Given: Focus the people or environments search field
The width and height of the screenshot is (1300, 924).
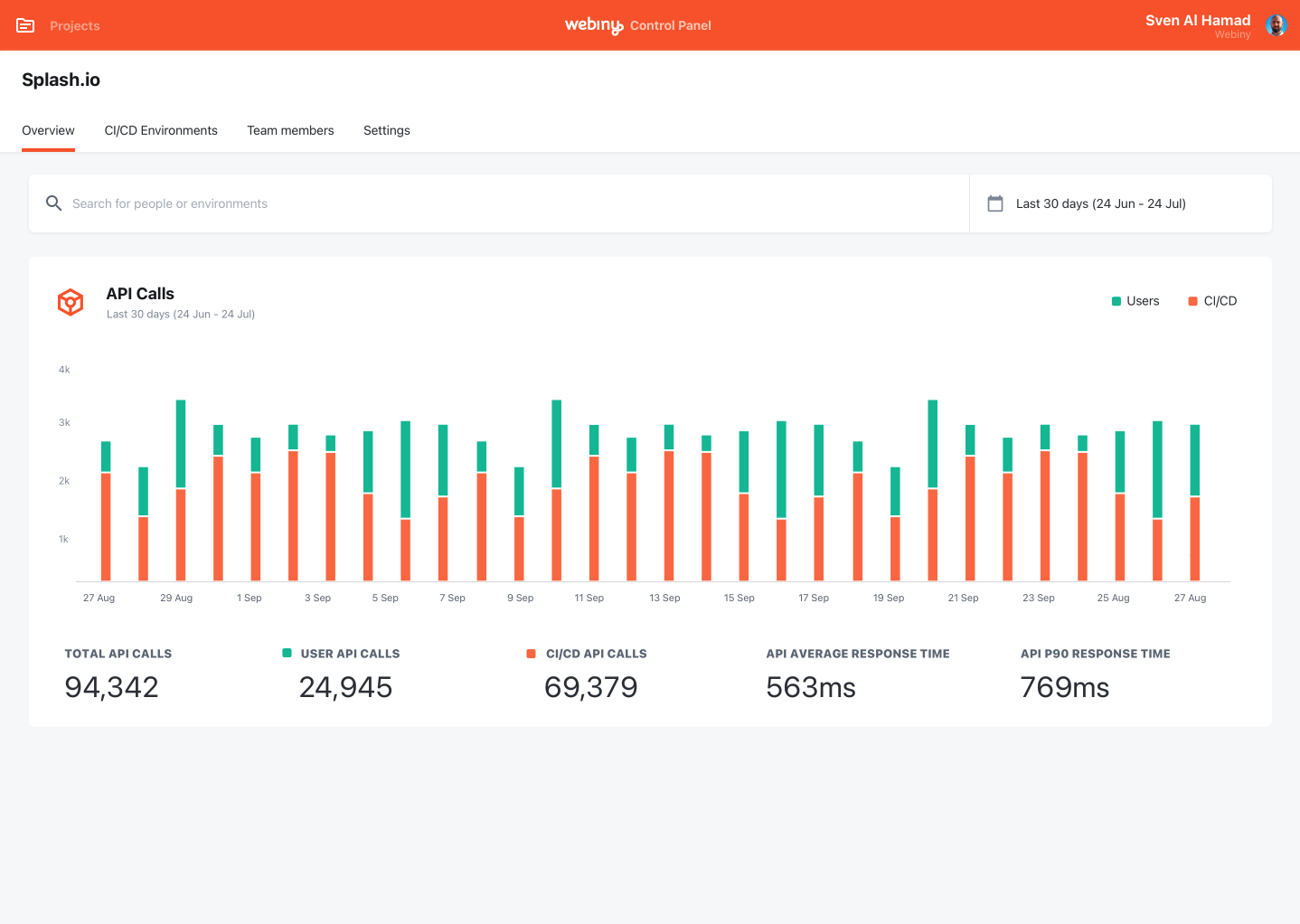Looking at the screenshot, I should pos(506,203).
